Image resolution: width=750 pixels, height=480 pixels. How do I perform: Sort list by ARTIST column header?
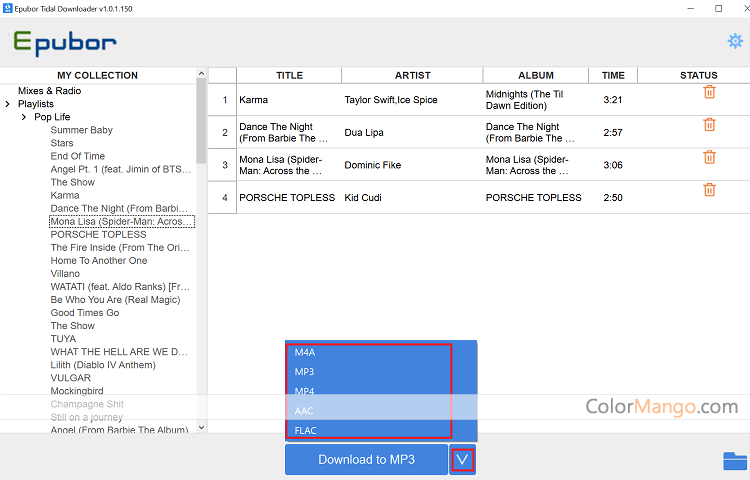(412, 75)
